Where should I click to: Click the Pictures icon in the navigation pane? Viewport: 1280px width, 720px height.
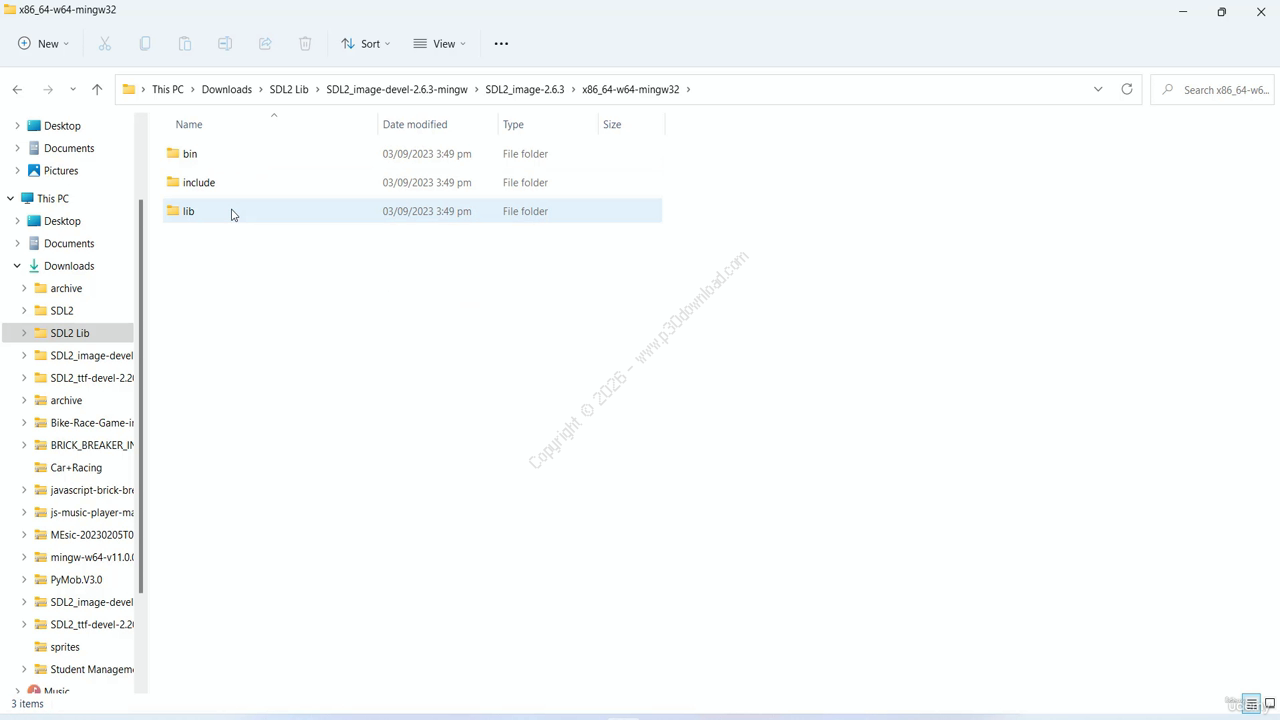point(34,171)
